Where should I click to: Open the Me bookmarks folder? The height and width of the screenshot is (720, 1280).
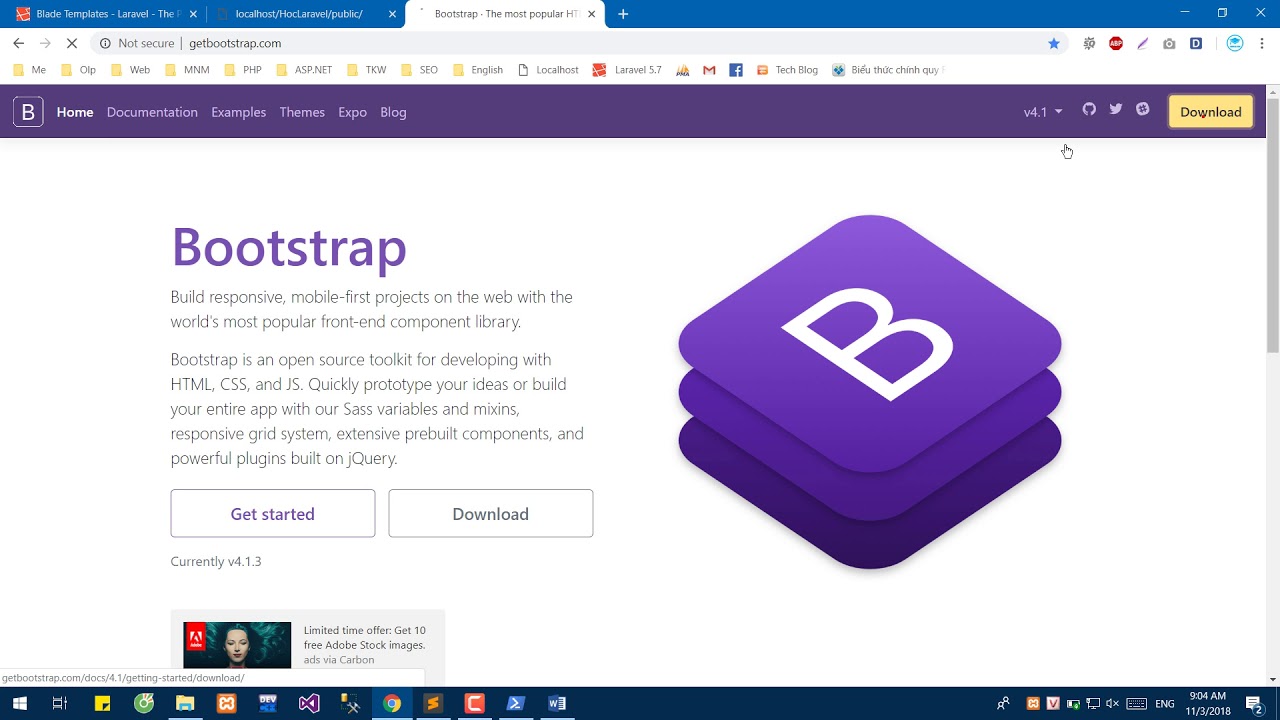click(x=29, y=70)
